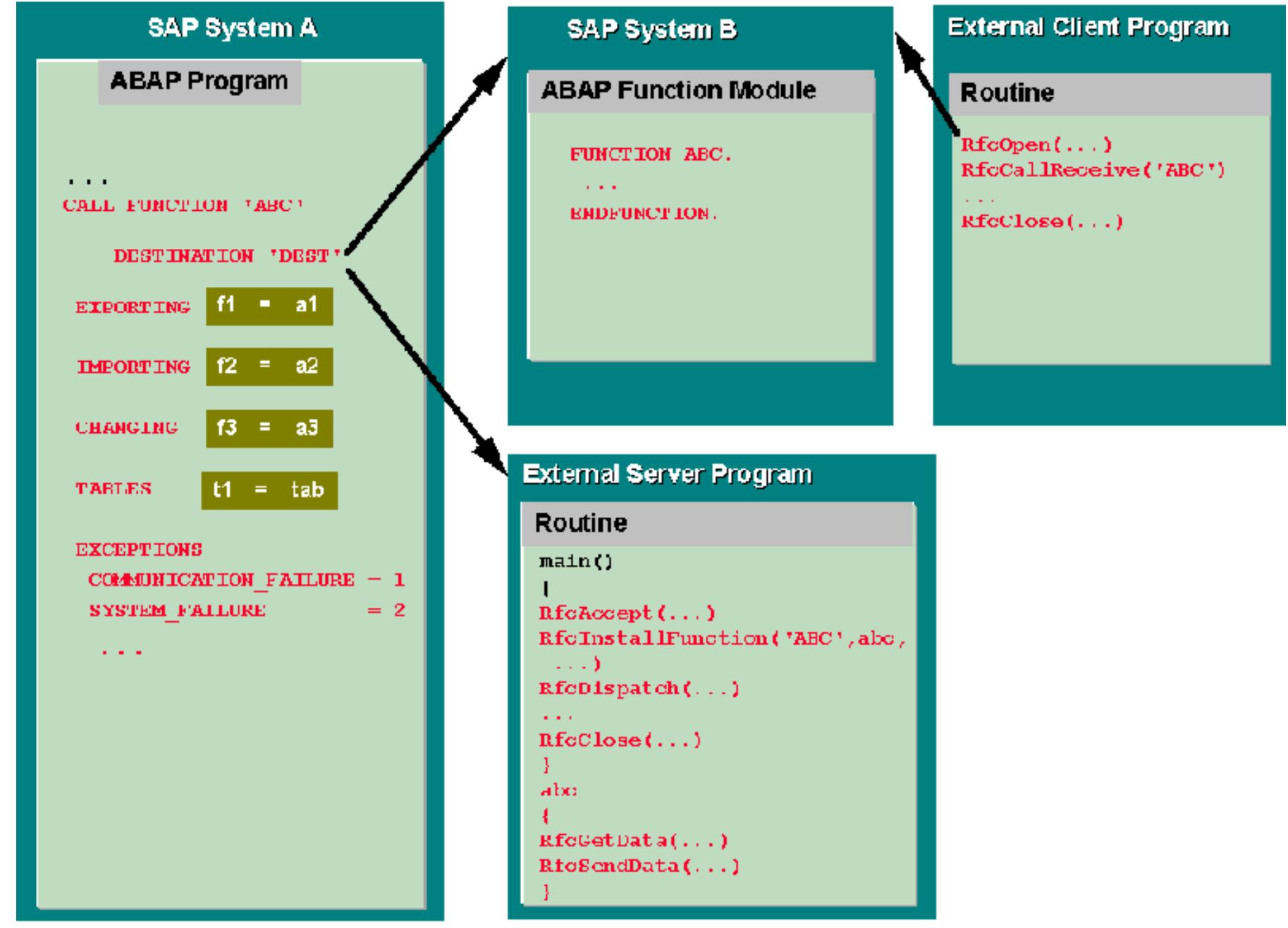Click the 'SAP System B' title
This screenshot has width=1288, height=928.
652,30
